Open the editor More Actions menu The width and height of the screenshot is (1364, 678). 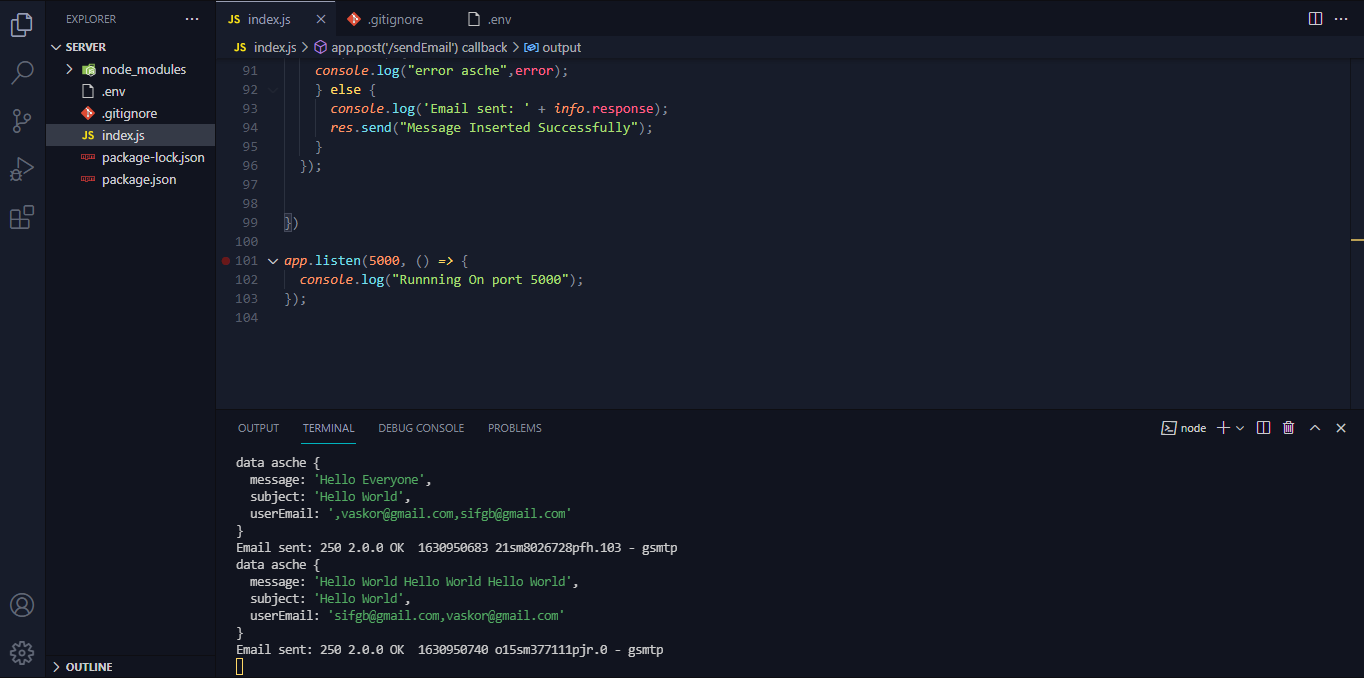tap(1341, 18)
